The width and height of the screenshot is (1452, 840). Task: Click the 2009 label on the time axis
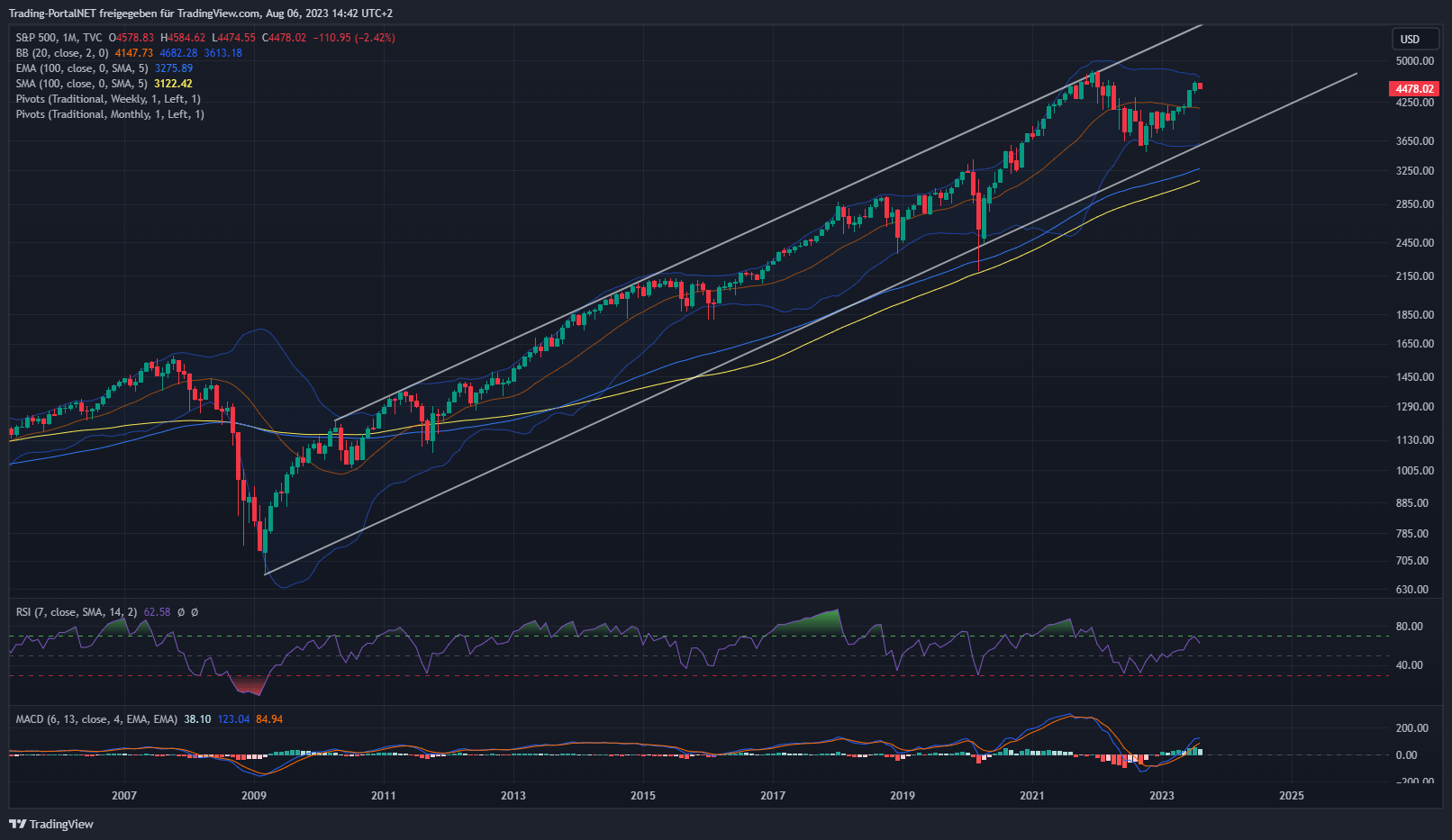[x=254, y=795]
